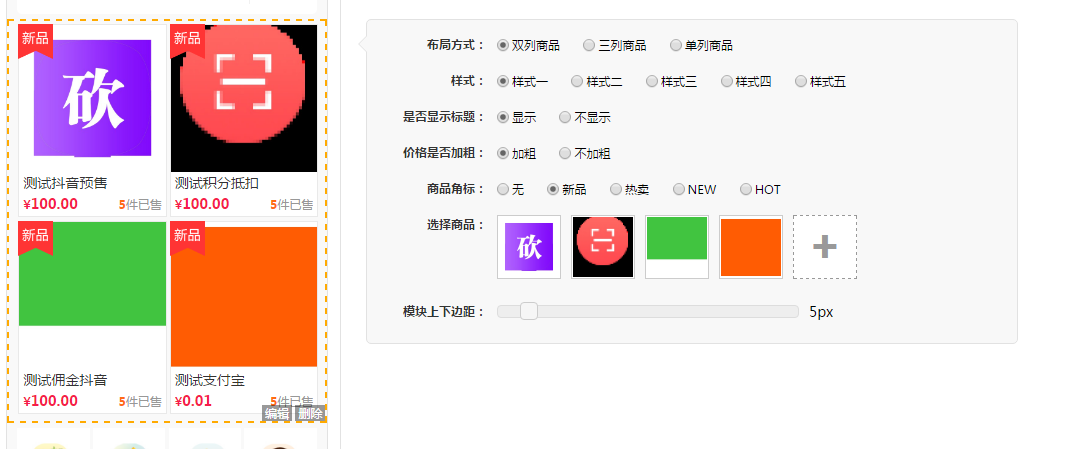Select the 三列商品 layout radio button
1082x449 pixels.
click(589, 46)
